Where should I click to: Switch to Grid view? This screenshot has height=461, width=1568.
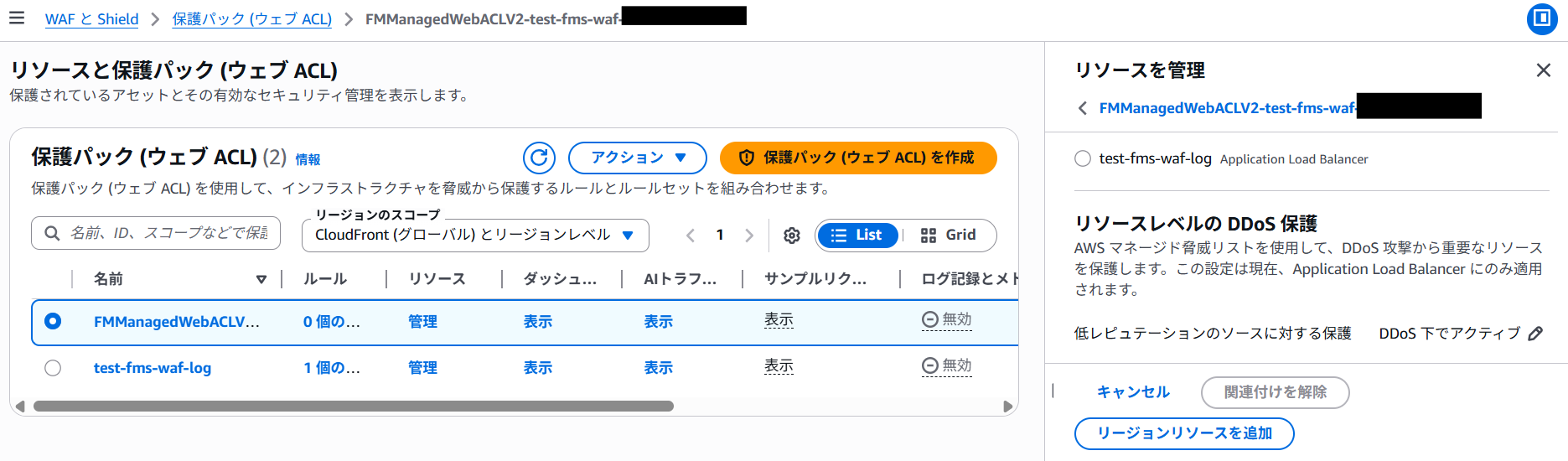click(949, 236)
